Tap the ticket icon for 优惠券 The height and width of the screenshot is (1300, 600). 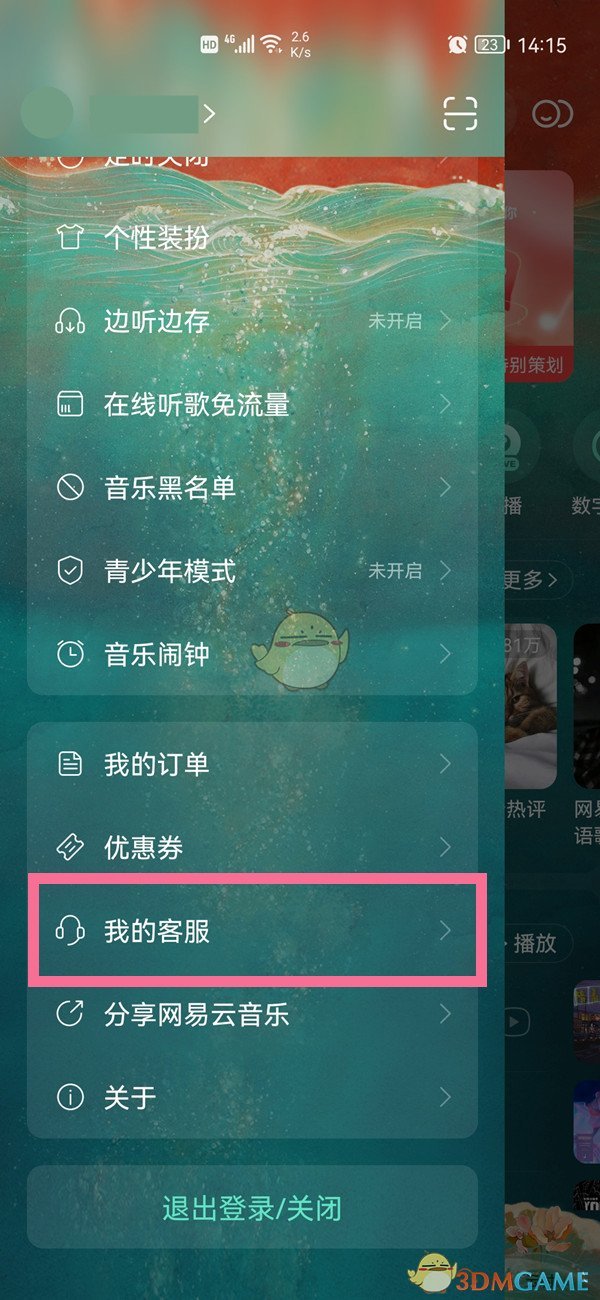tap(70, 848)
